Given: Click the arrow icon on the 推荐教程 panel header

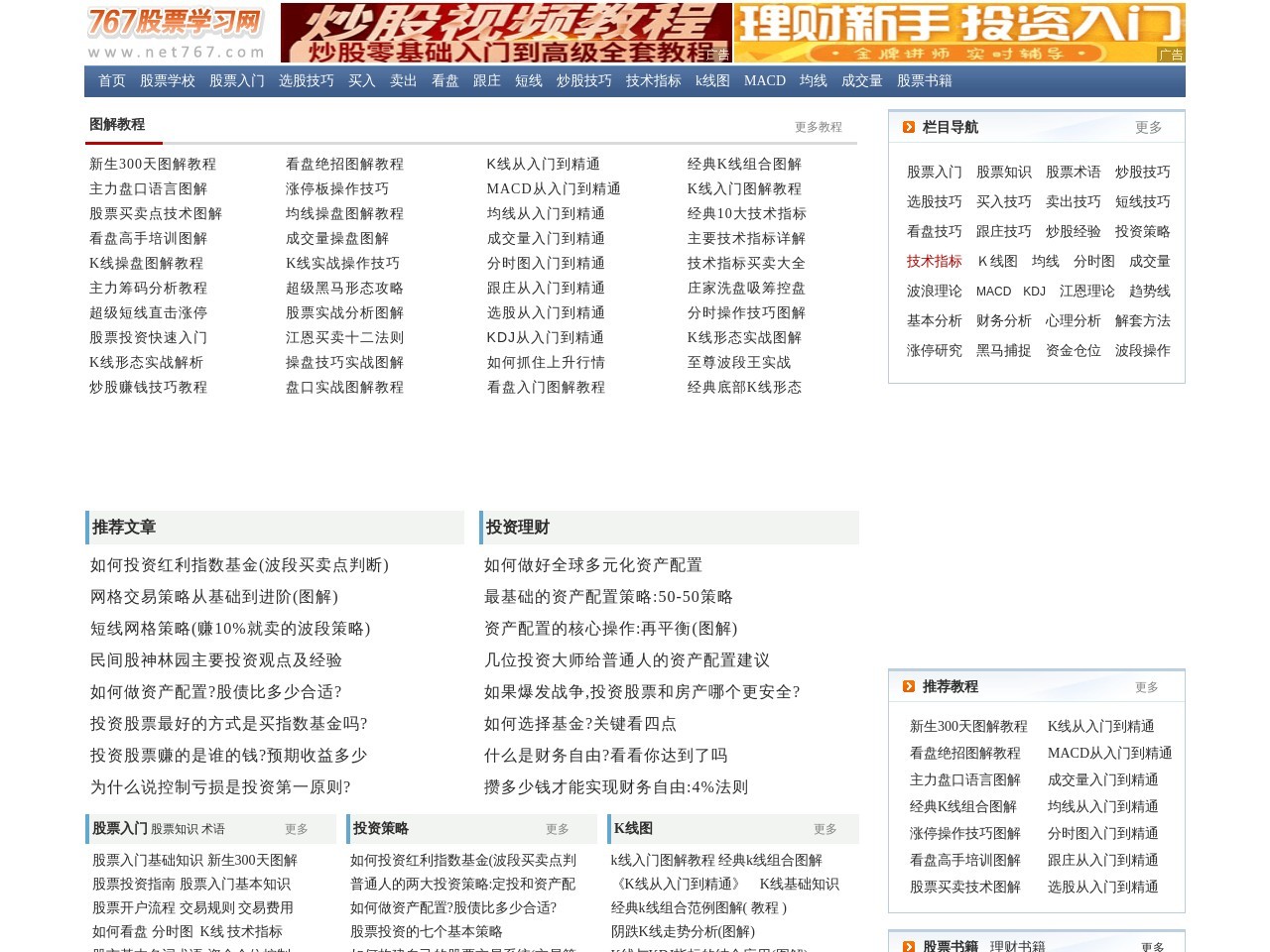Looking at the screenshot, I should [x=909, y=686].
